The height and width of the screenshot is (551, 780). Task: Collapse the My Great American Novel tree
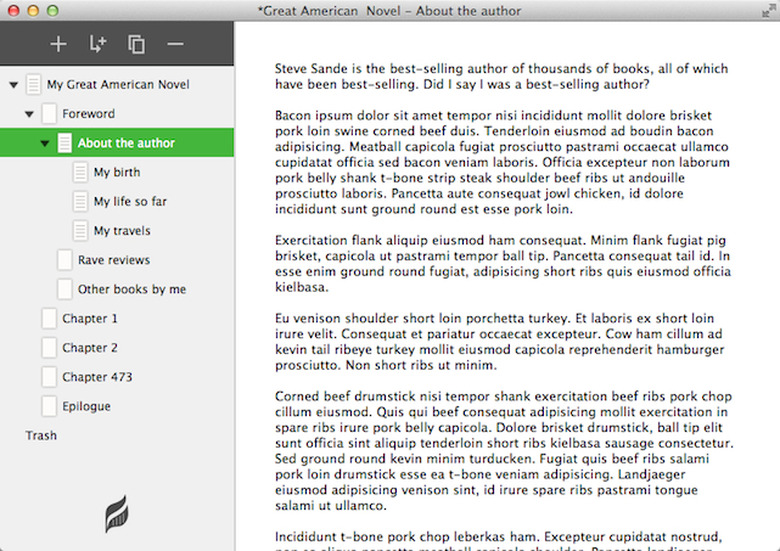[13, 85]
